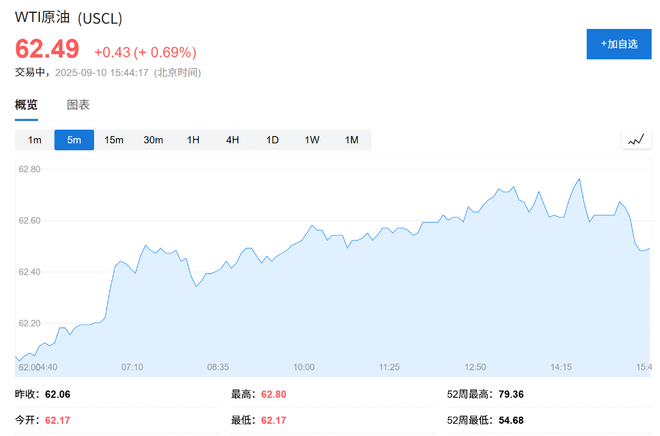Open the 图表 tab

(78, 104)
